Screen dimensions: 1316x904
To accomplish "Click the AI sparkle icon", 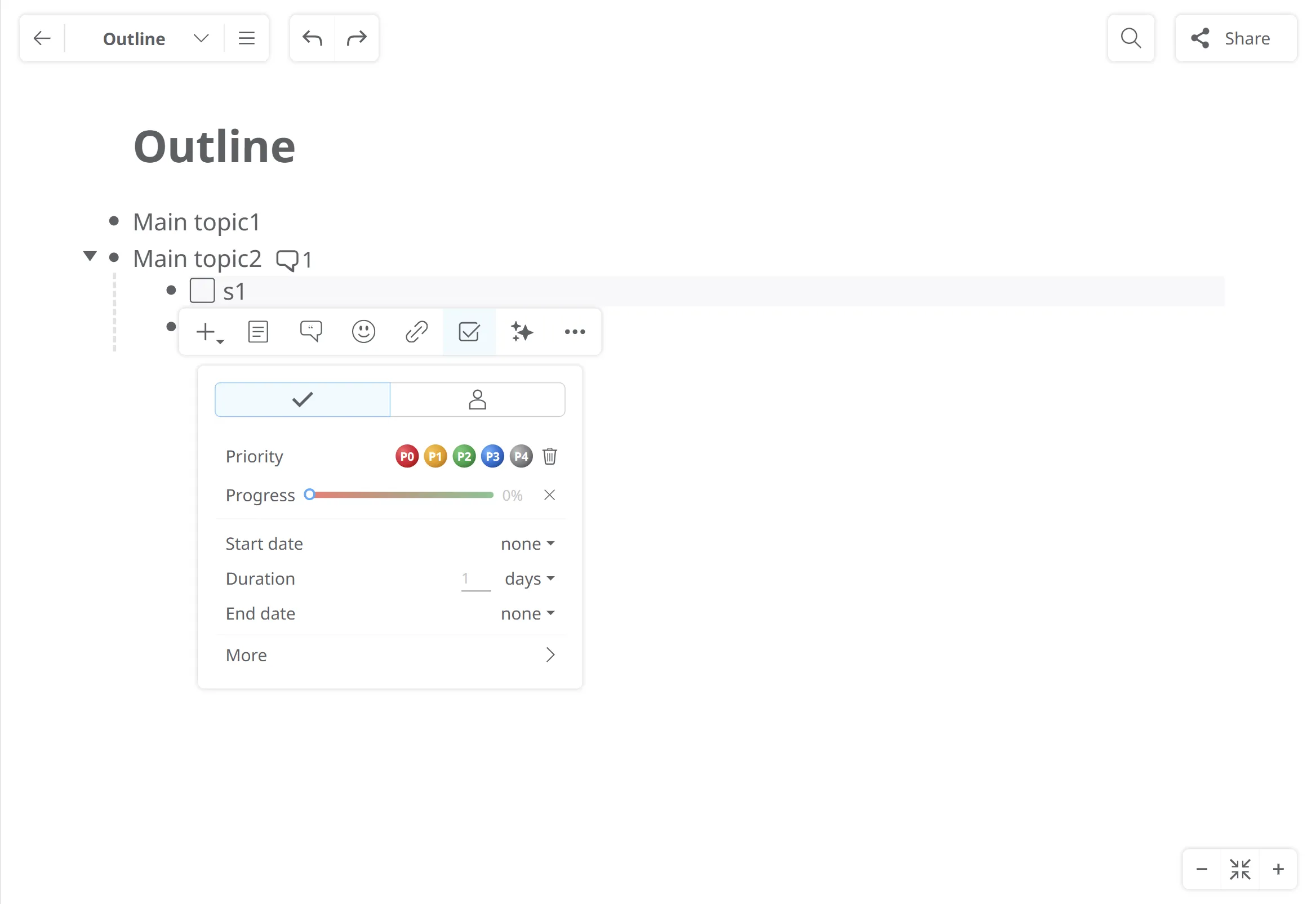I will pyautogui.click(x=522, y=332).
